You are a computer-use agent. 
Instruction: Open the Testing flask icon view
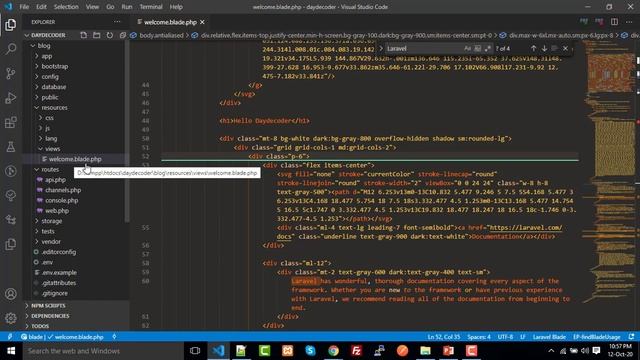point(11,147)
